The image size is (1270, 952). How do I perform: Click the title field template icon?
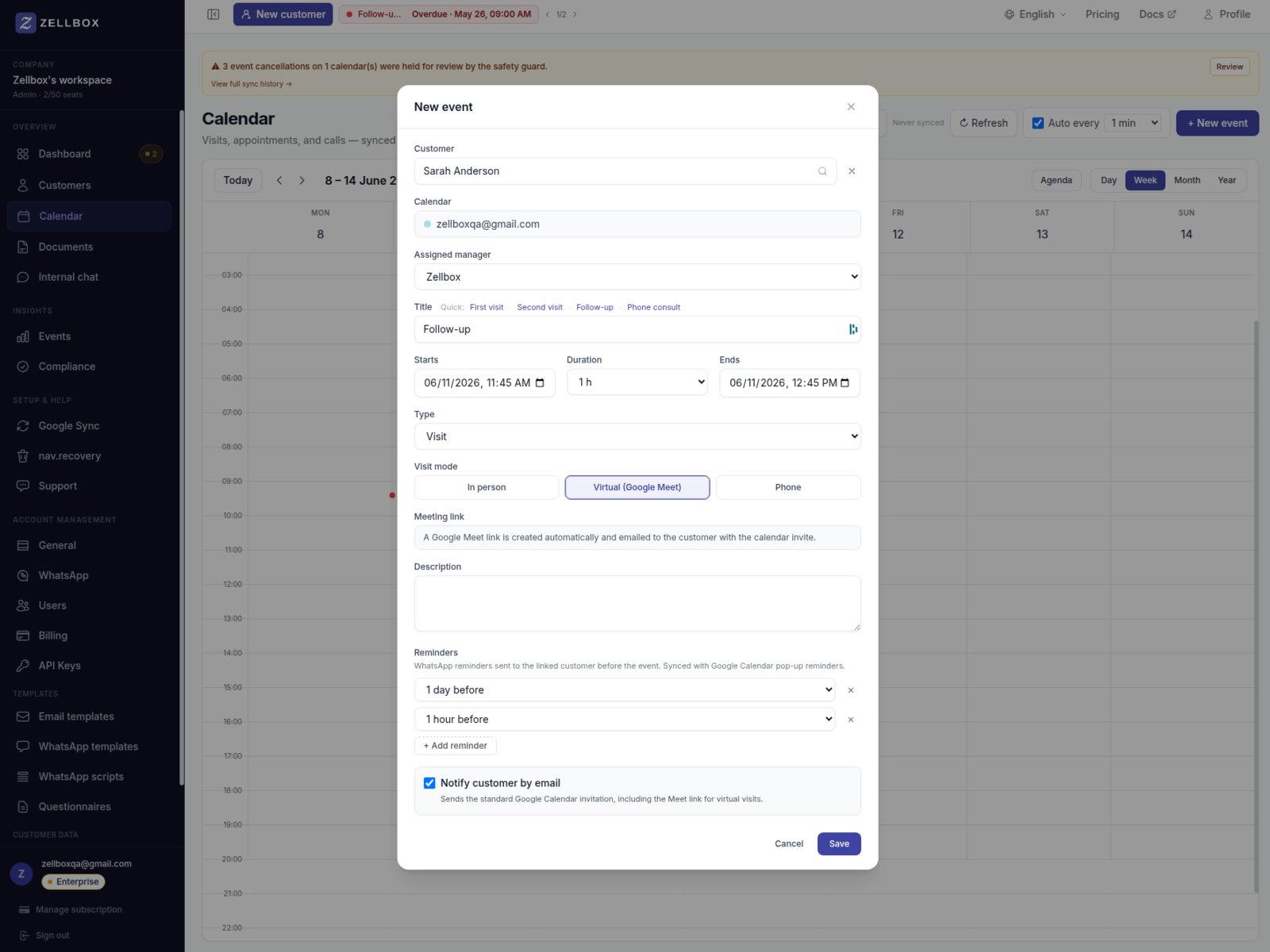[x=853, y=329]
